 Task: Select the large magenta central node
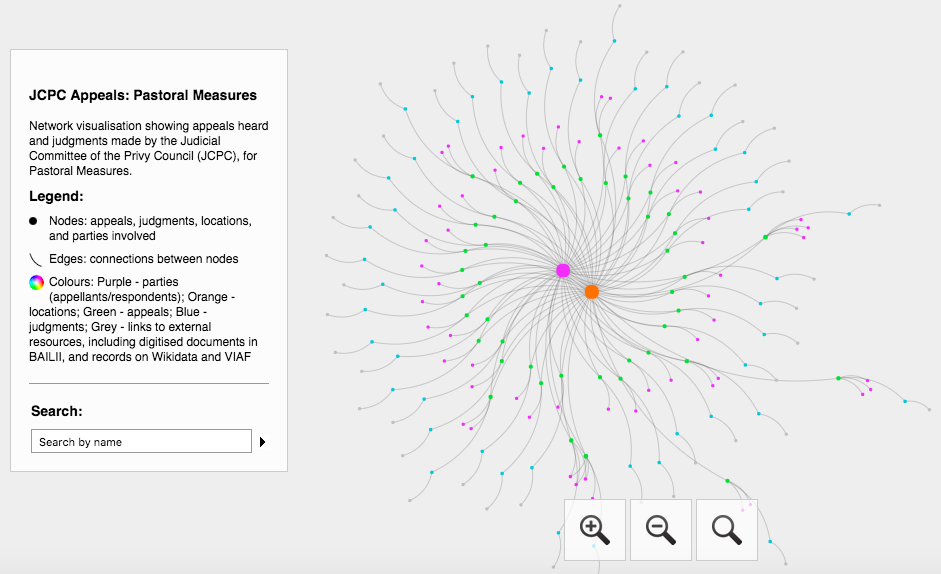click(x=563, y=270)
